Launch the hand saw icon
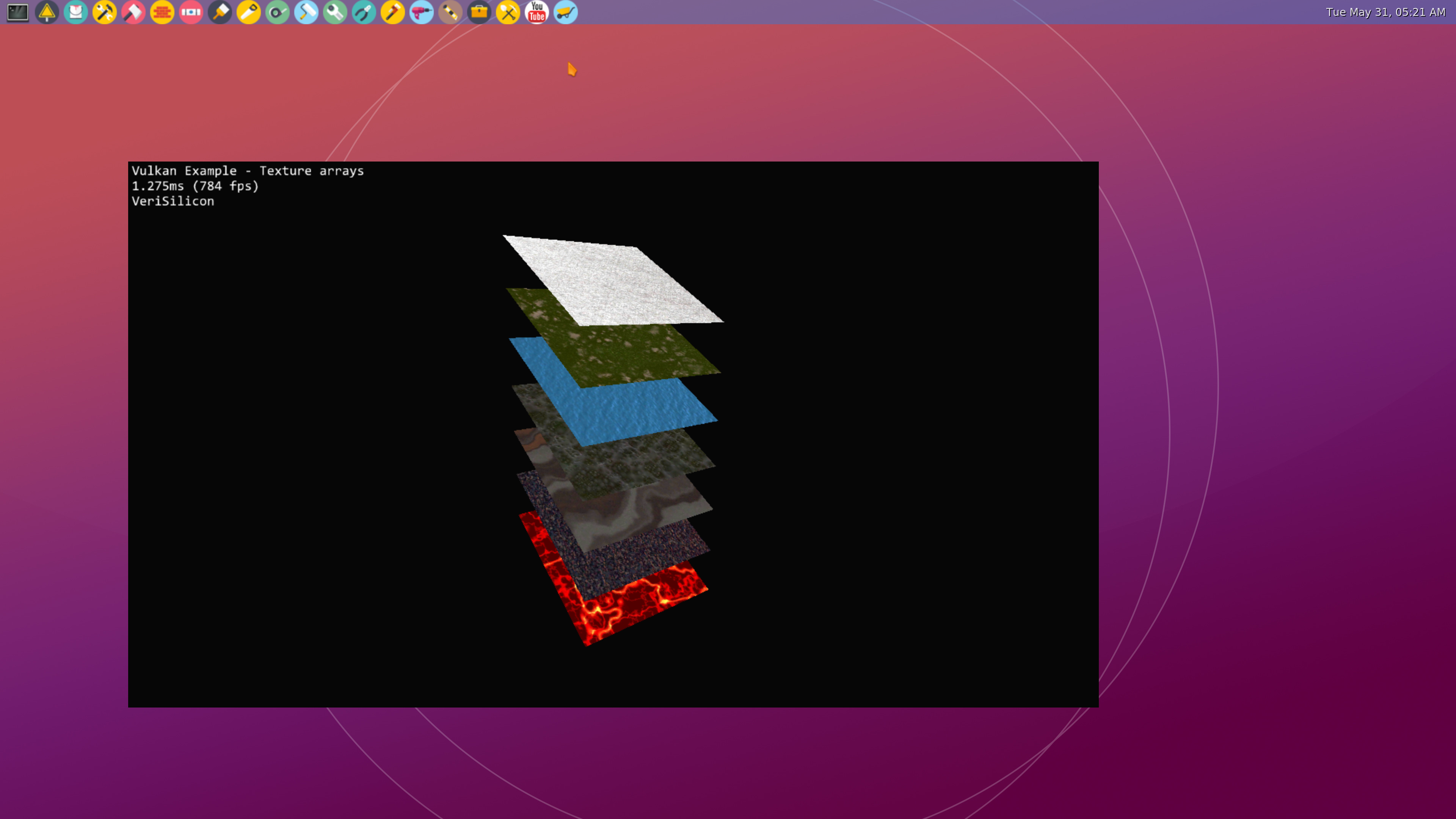Screen dimensions: 1456x819 click(249, 12)
